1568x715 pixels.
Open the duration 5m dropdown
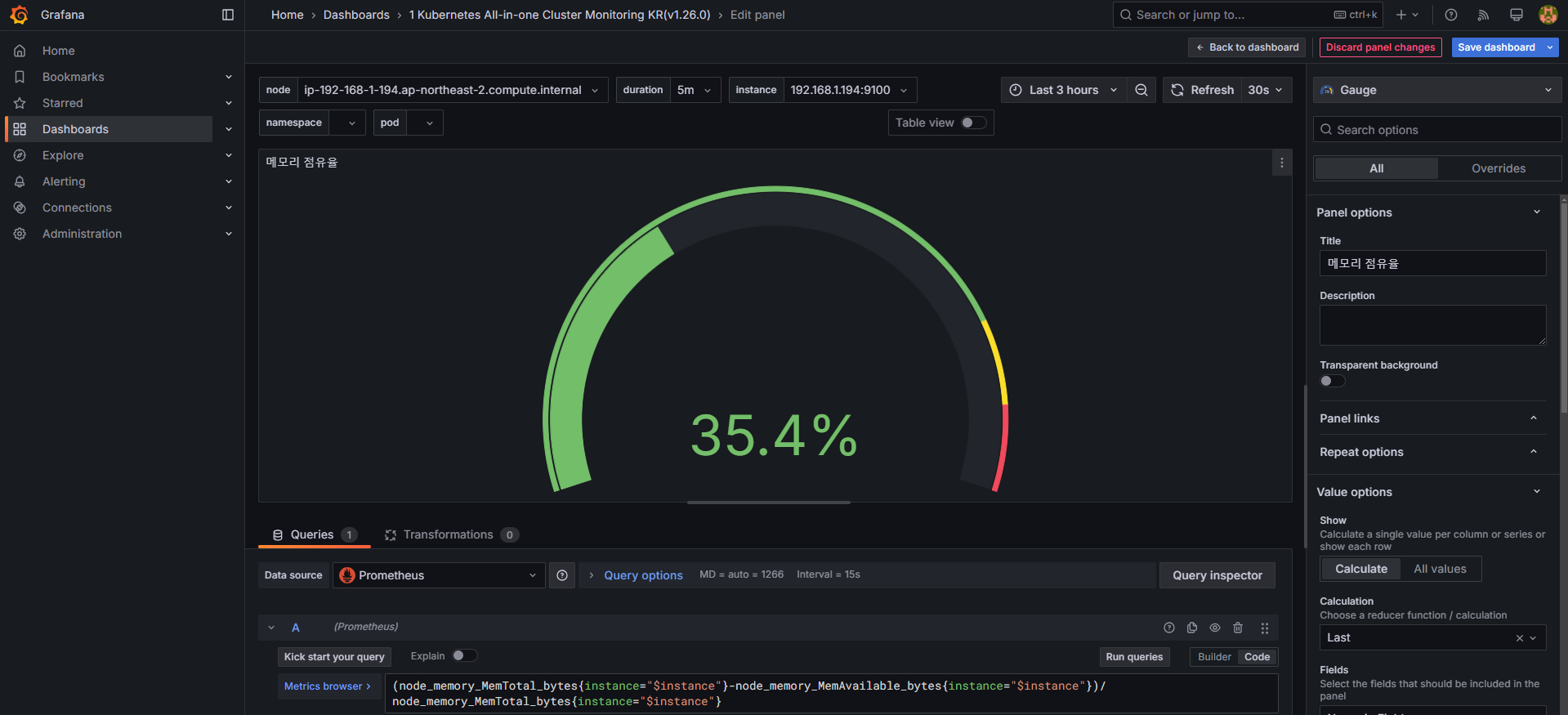(x=695, y=90)
